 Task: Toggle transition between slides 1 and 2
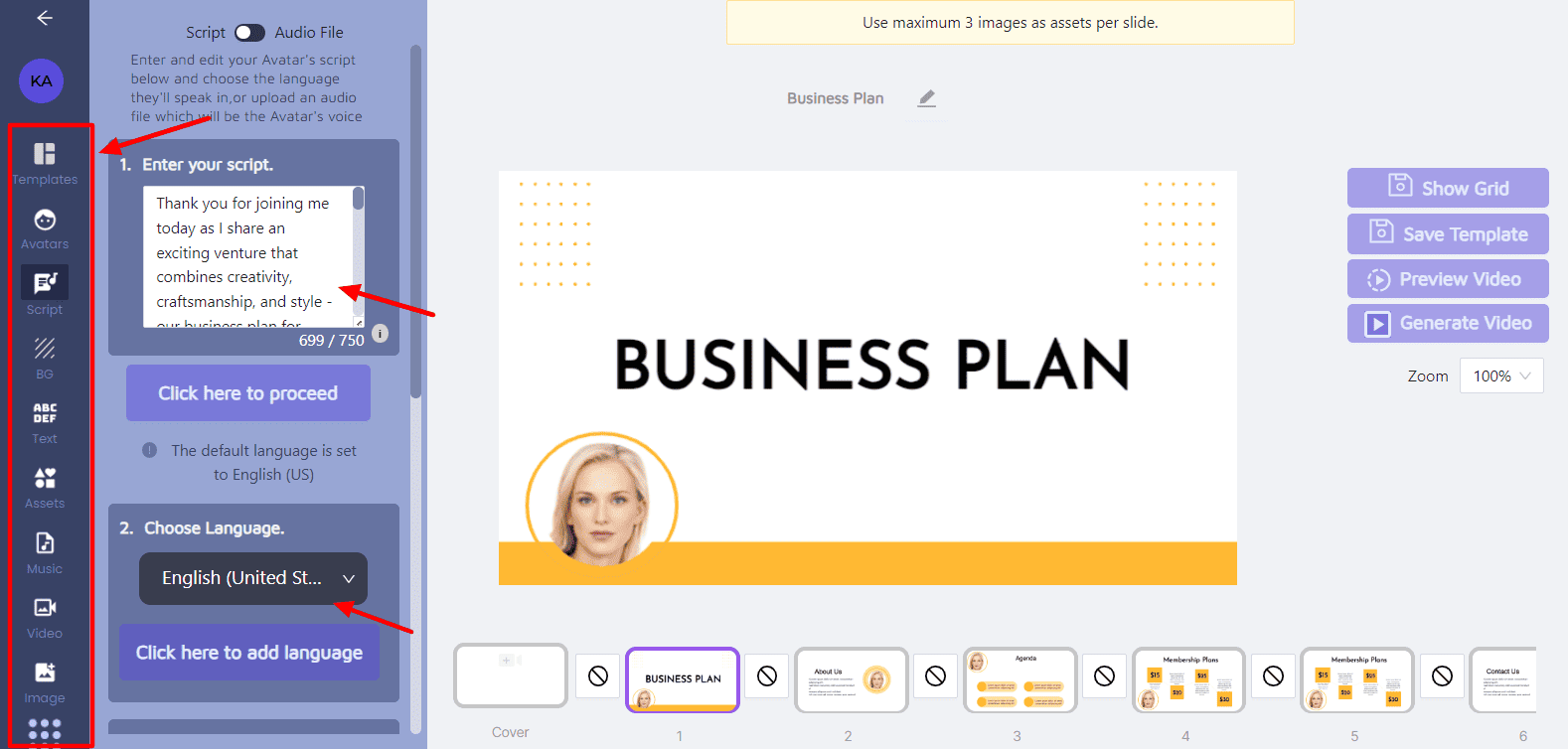pyautogui.click(x=766, y=676)
